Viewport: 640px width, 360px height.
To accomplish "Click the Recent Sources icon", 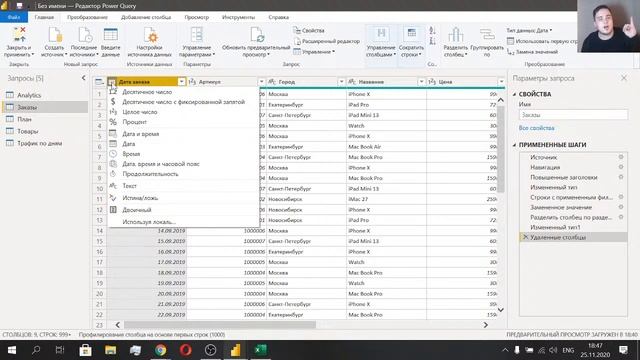I will (x=84, y=35).
